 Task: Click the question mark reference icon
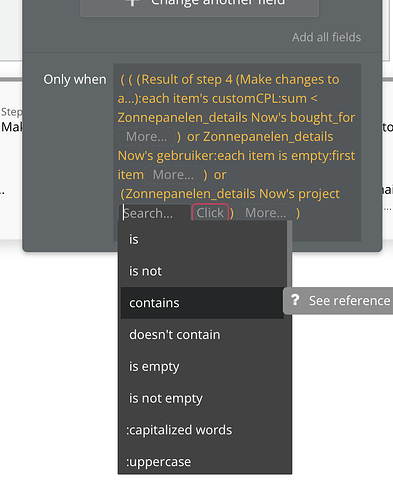click(x=295, y=300)
